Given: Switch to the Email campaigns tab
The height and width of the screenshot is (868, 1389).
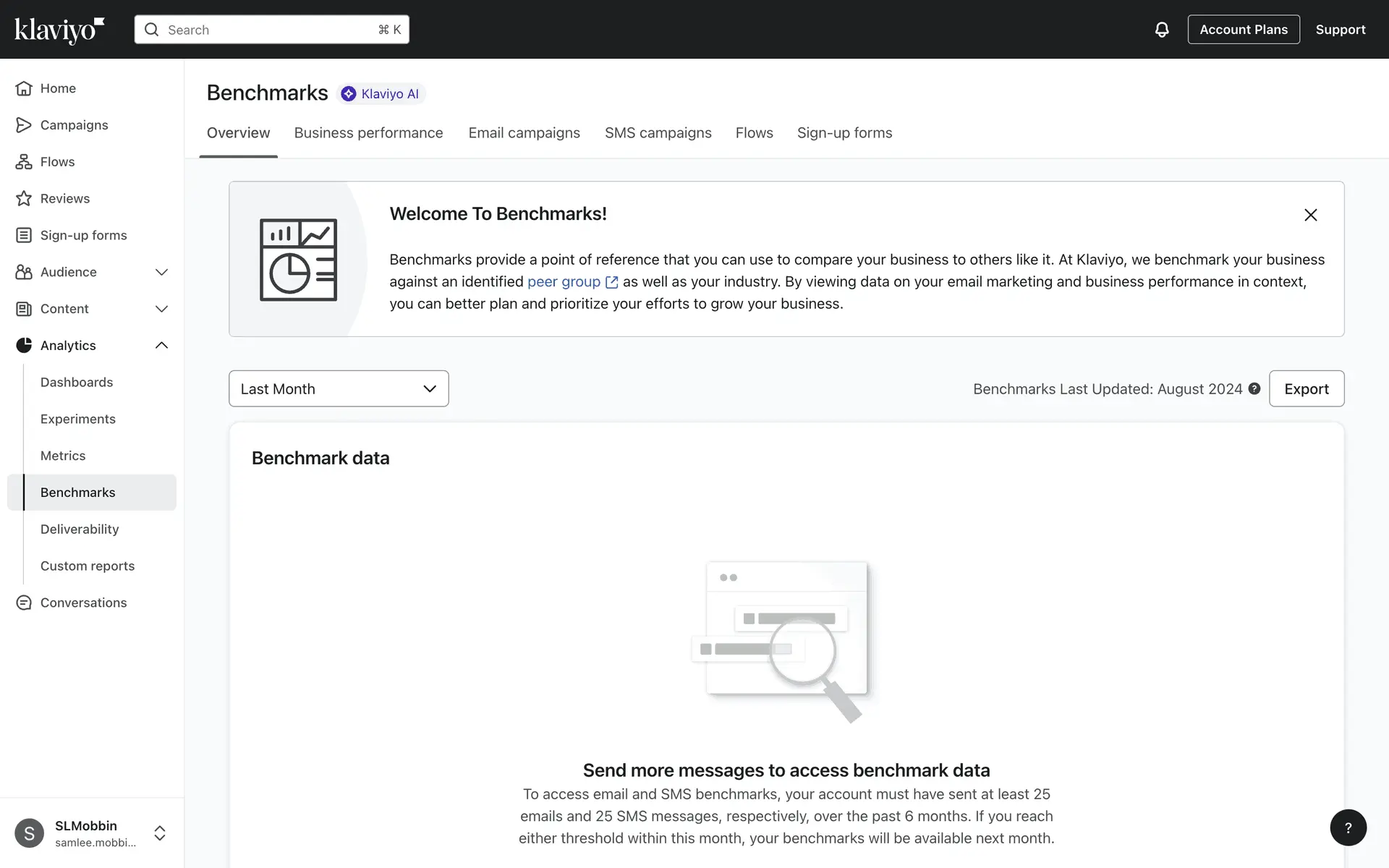Looking at the screenshot, I should pos(524,133).
